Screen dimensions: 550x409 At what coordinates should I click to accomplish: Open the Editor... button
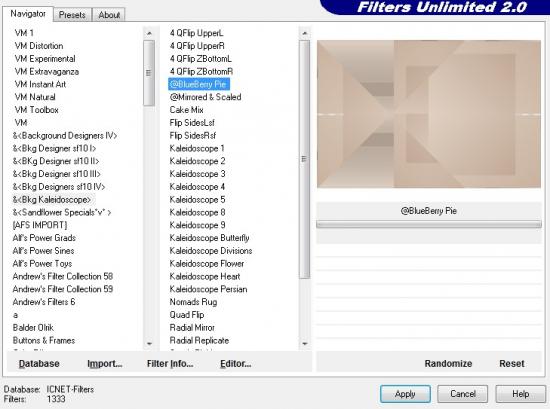coord(236,363)
